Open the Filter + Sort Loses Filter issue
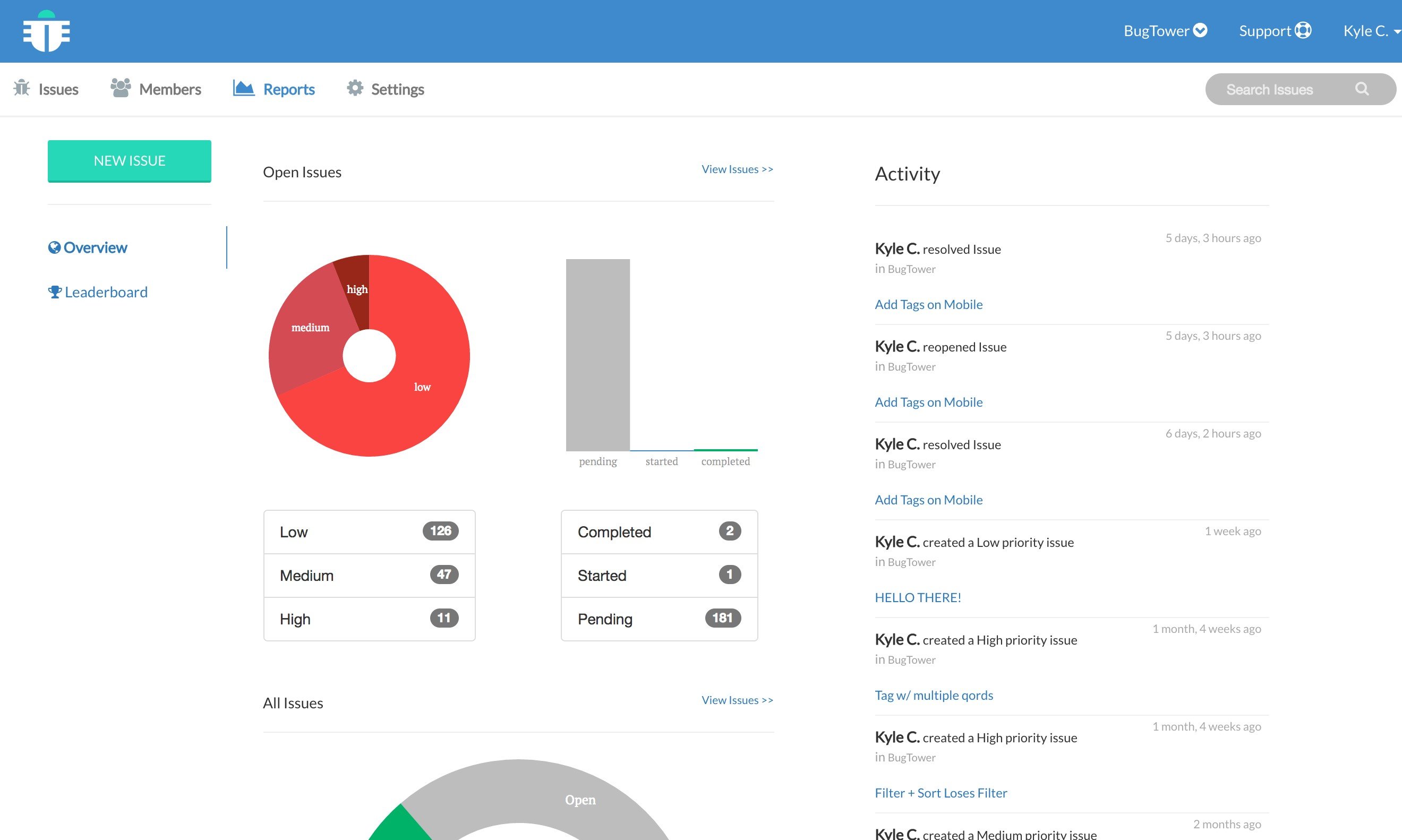1402x840 pixels. tap(941, 793)
